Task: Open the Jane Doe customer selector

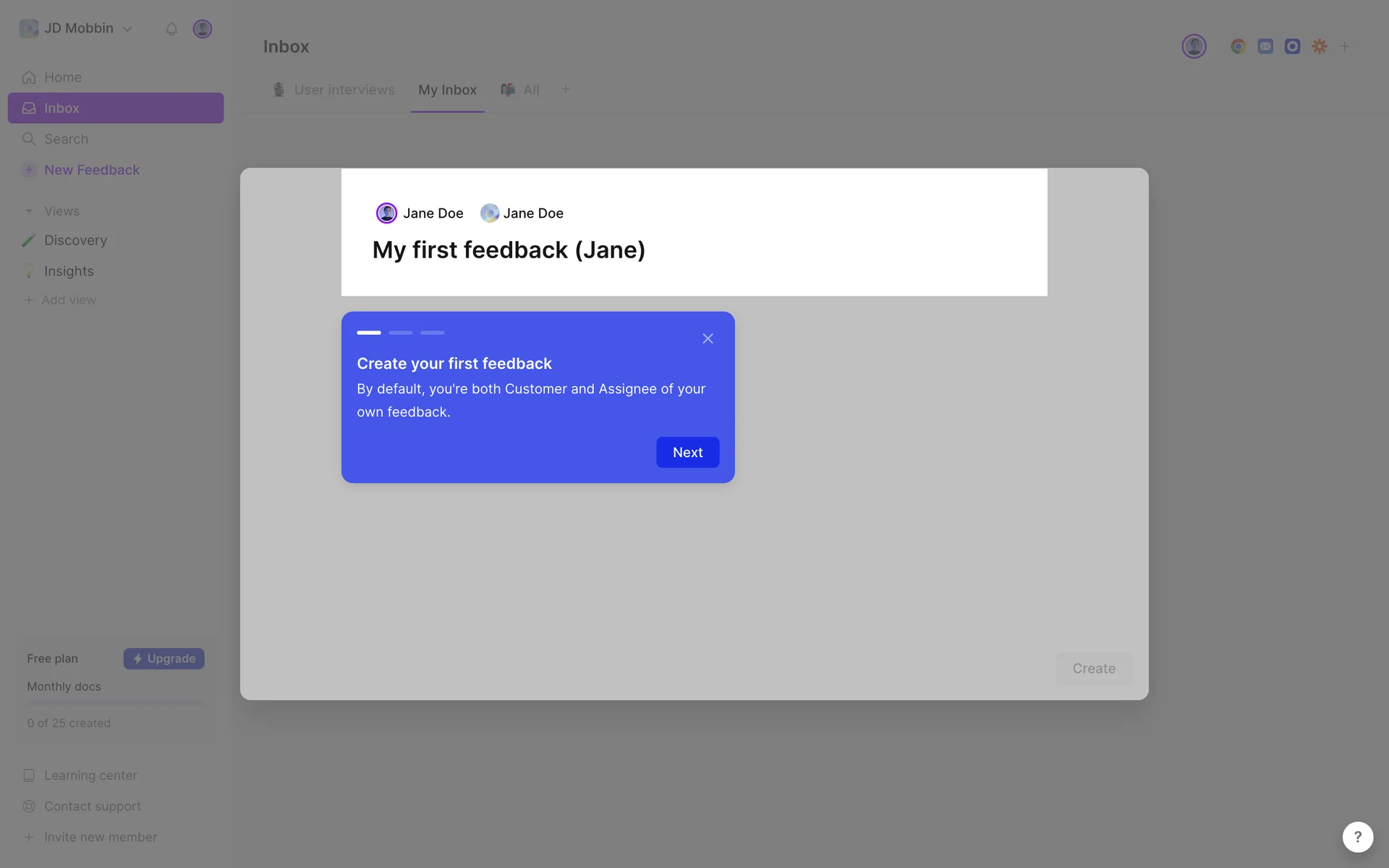Action: tap(420, 213)
